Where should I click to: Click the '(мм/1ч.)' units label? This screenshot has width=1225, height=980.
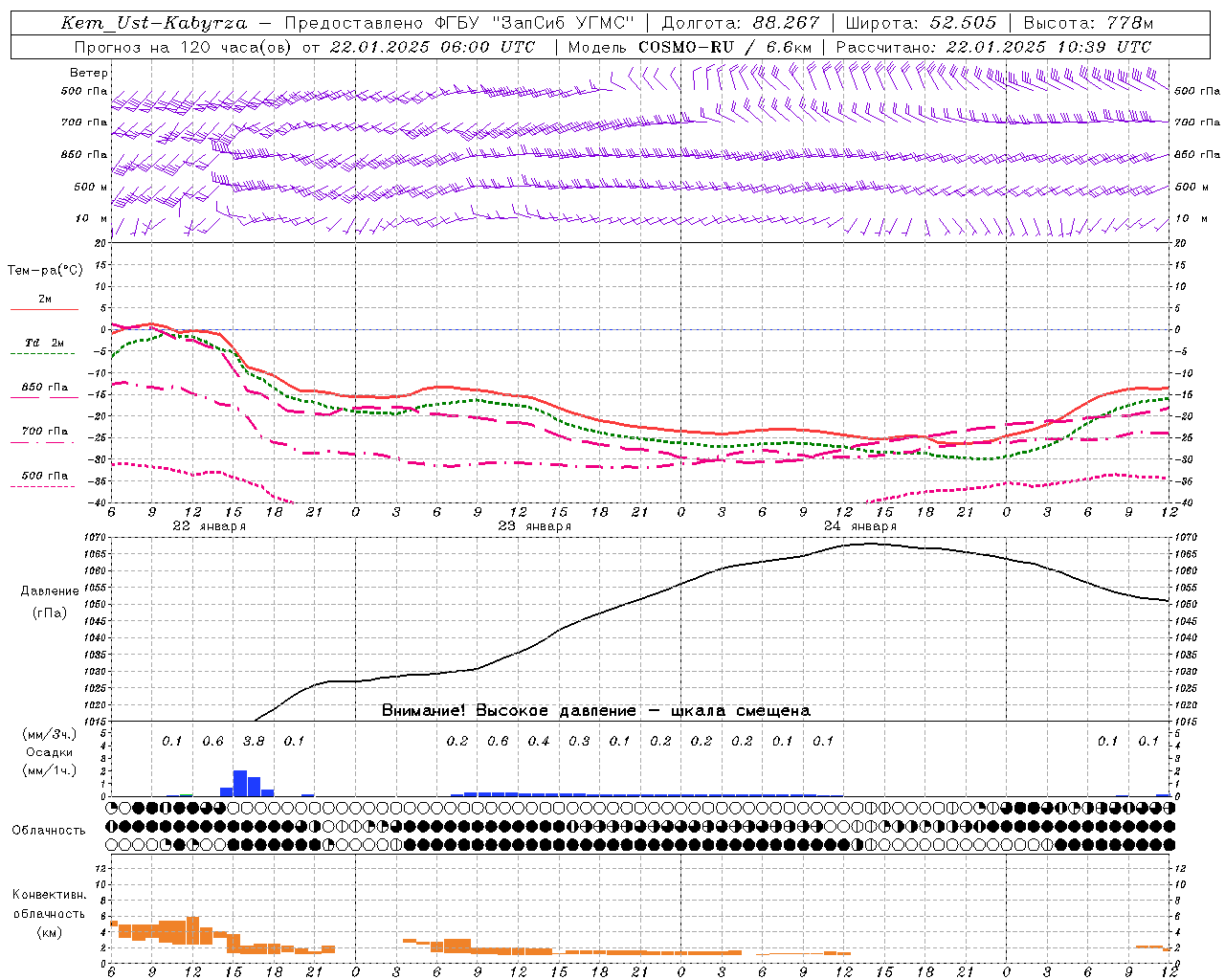coord(50,770)
